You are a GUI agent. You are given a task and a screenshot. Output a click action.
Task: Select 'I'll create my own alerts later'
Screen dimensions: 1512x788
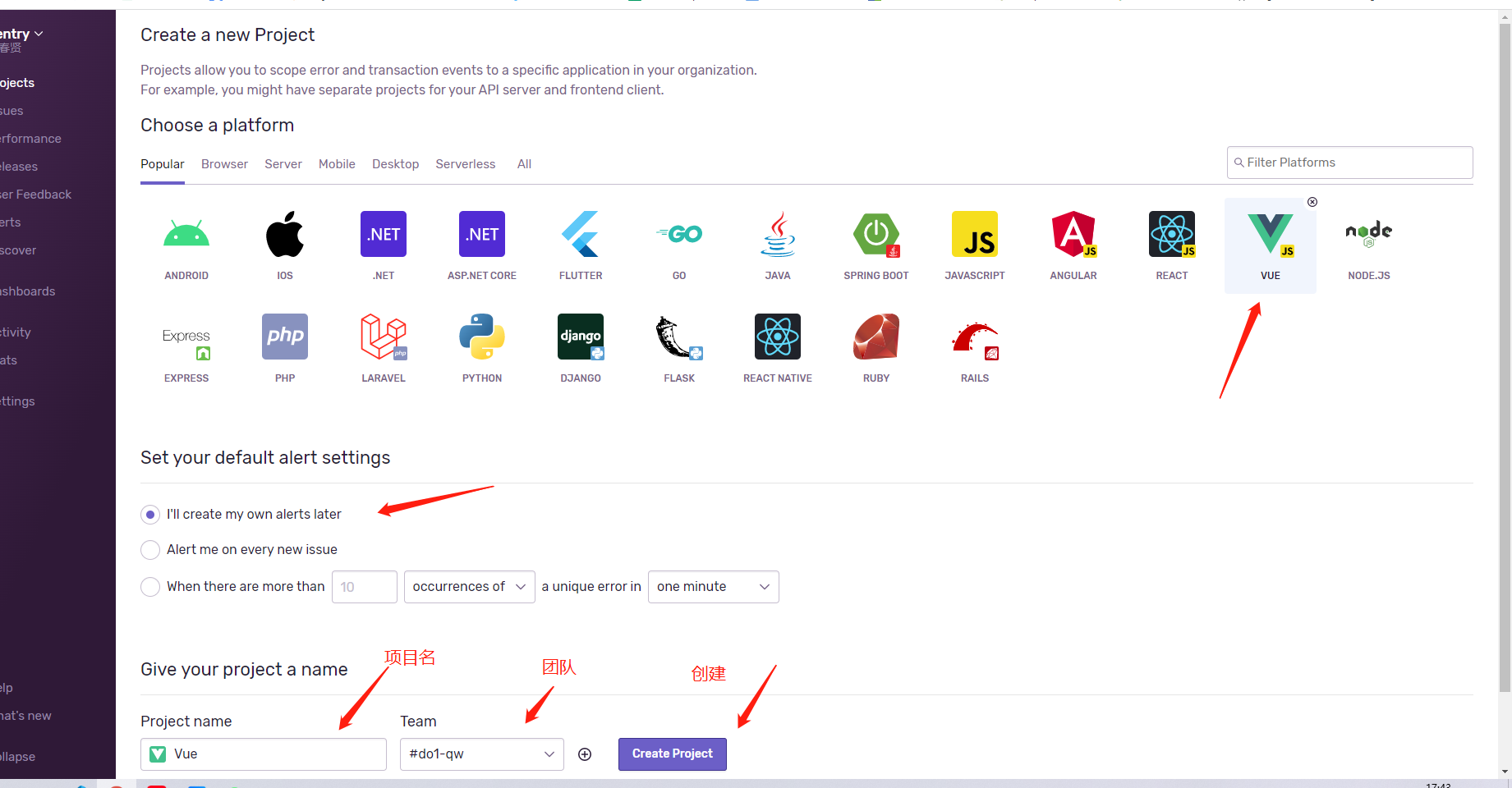(x=150, y=515)
